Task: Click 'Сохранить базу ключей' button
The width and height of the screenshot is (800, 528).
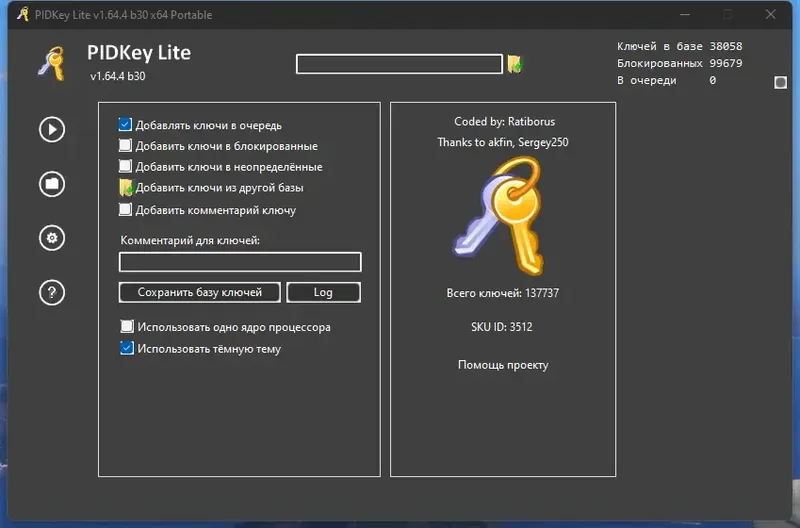Action: 199,292
